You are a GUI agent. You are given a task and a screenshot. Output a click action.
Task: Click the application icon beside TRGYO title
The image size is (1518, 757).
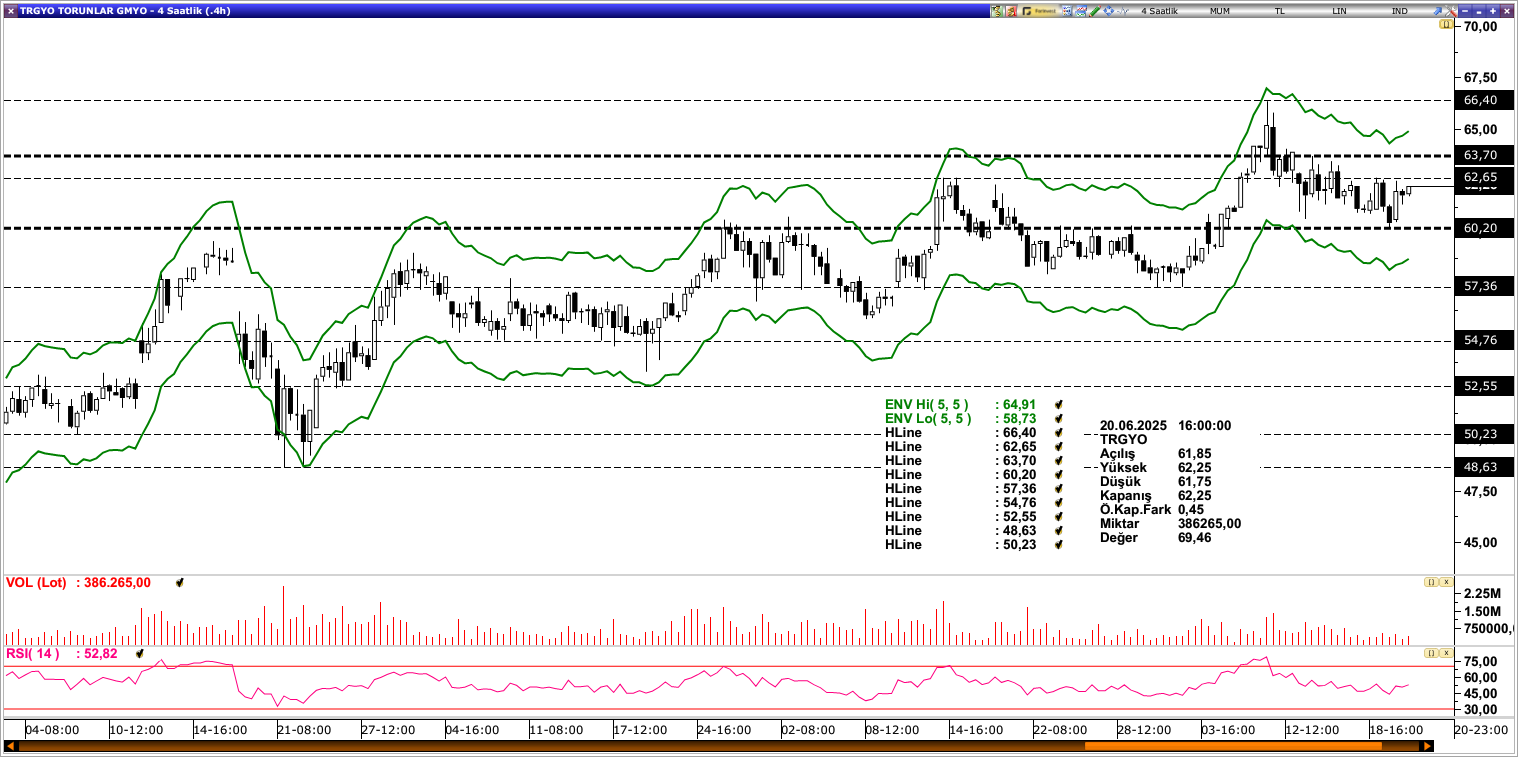pos(9,10)
